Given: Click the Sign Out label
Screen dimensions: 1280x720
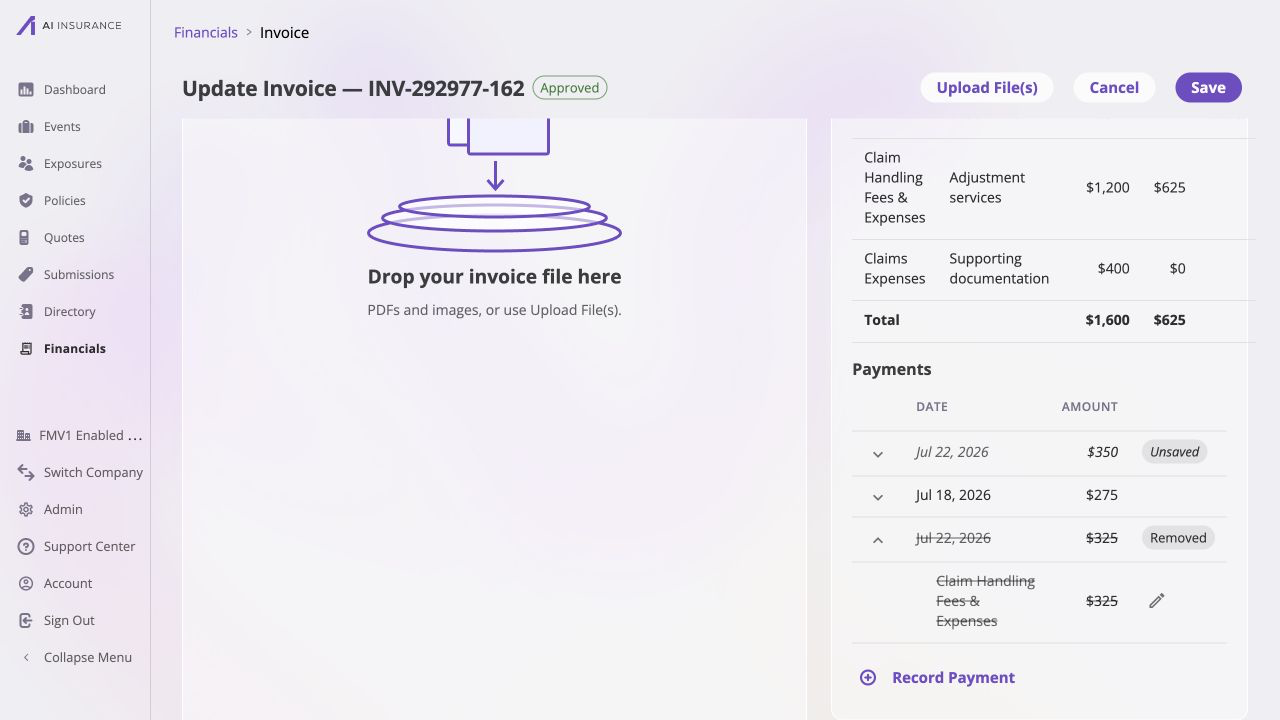Looking at the screenshot, I should [x=69, y=621].
